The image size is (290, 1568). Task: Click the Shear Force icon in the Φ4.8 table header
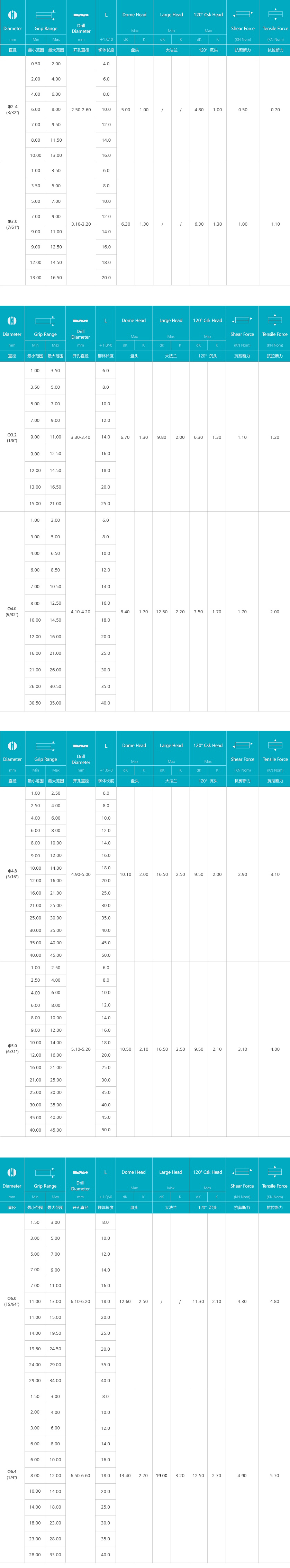click(x=243, y=746)
